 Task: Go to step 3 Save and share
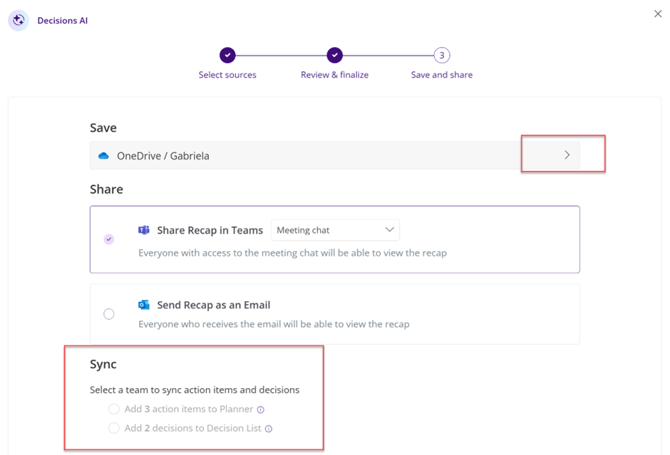click(x=442, y=56)
